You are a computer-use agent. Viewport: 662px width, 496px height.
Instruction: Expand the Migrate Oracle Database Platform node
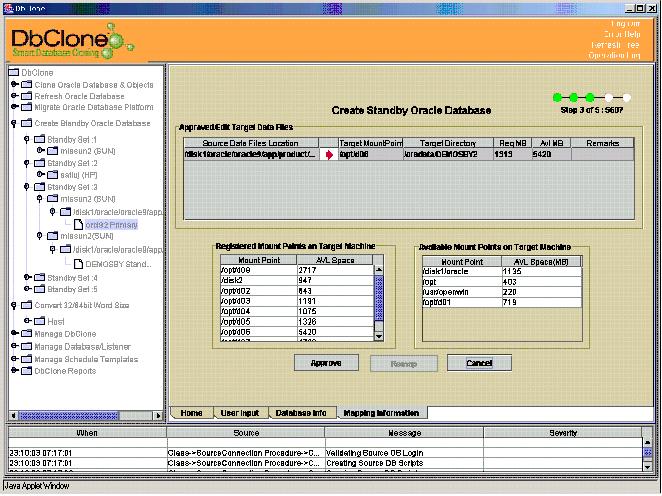pos(14,107)
